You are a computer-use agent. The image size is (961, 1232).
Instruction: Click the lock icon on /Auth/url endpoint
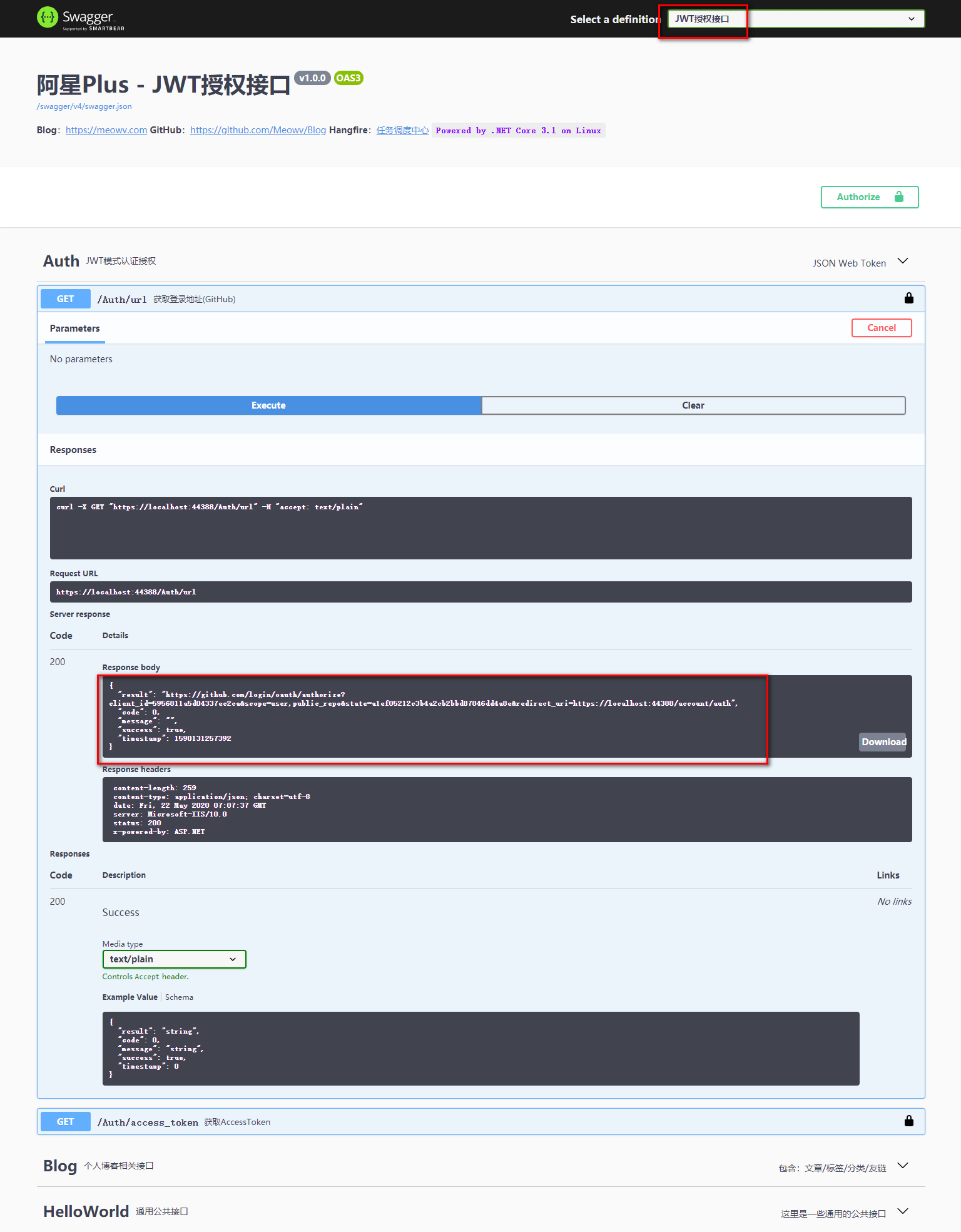click(x=908, y=298)
